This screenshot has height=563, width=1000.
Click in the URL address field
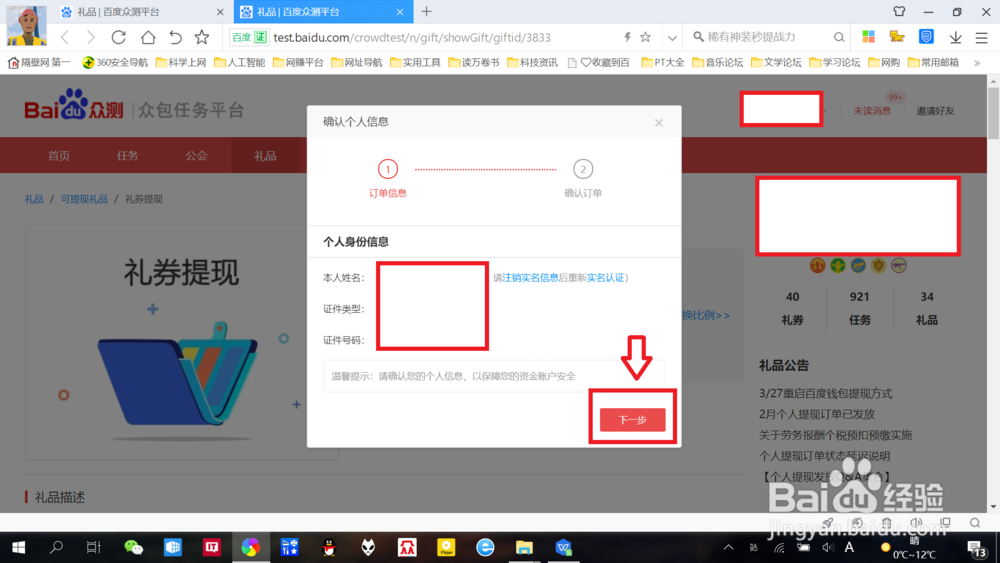pos(411,38)
